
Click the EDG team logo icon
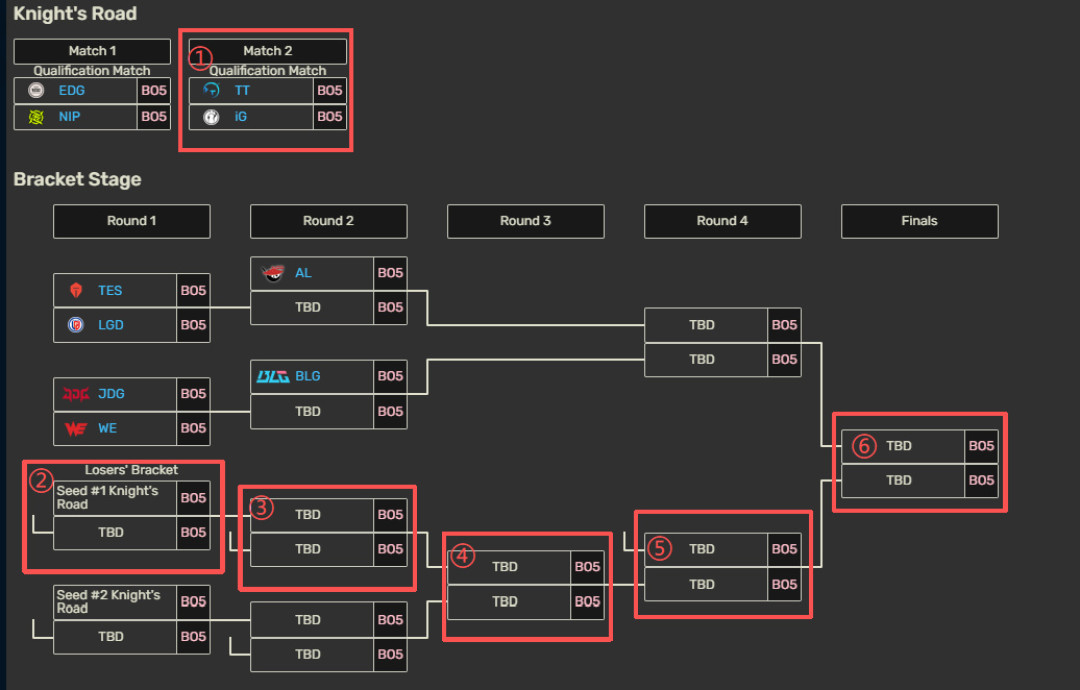[x=37, y=90]
